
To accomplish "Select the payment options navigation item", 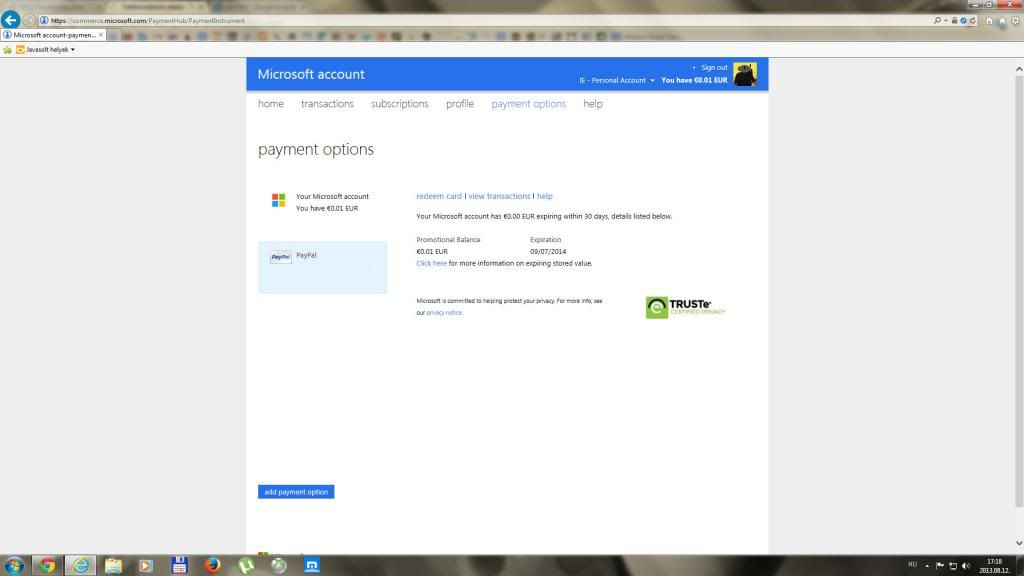I will (528, 104).
